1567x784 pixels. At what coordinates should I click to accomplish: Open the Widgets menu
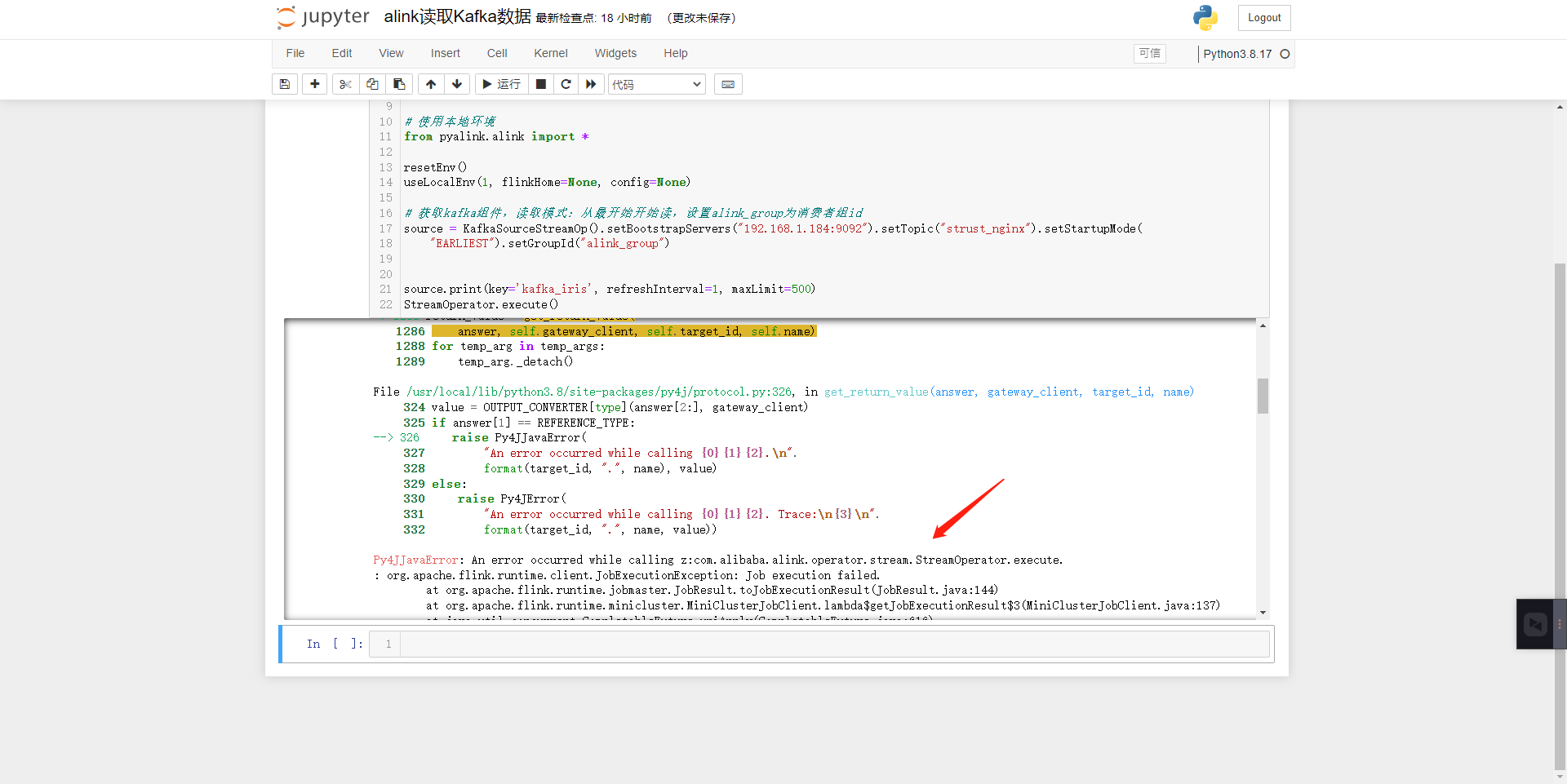[x=615, y=53]
